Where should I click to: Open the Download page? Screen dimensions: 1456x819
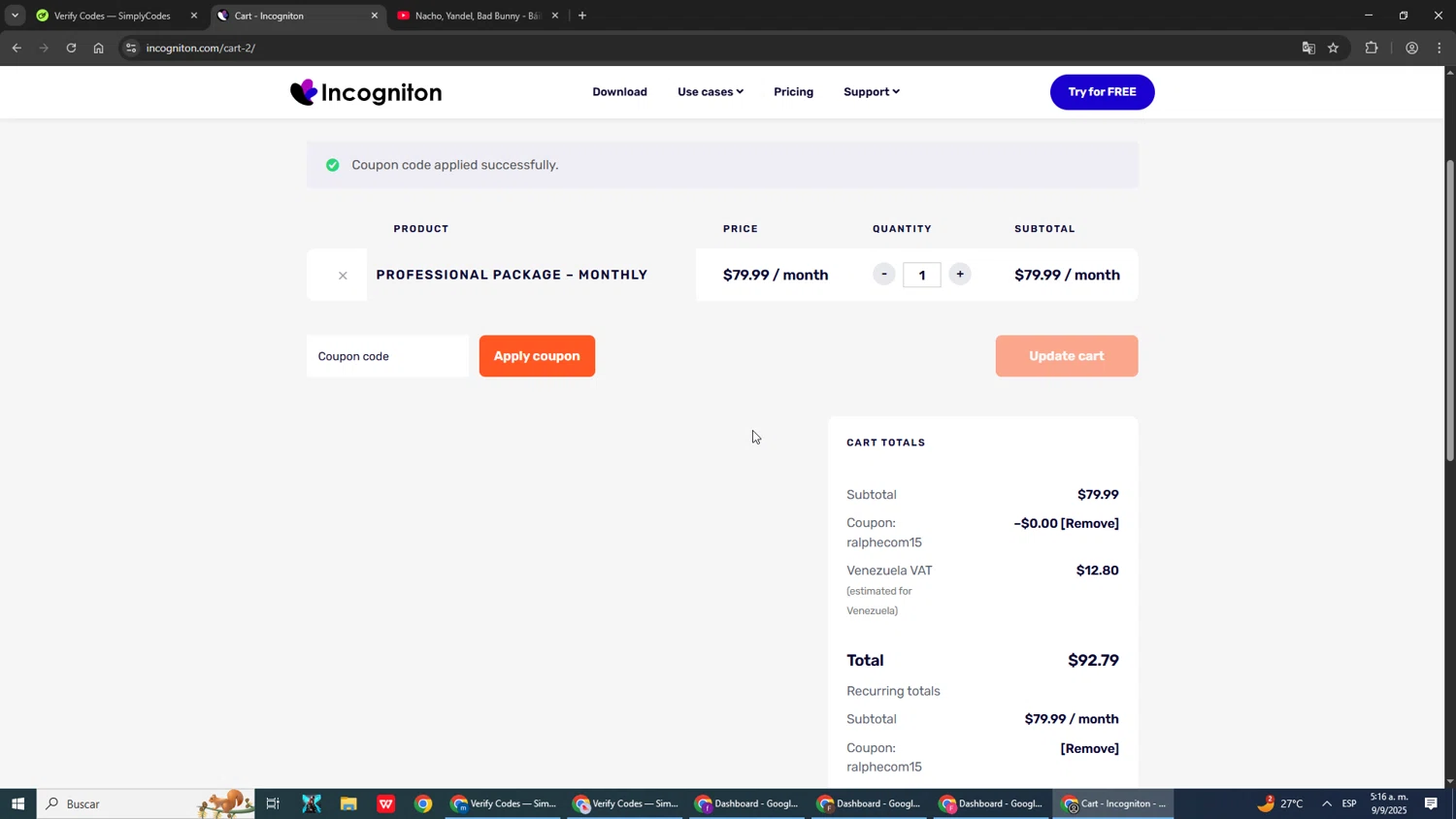click(619, 92)
